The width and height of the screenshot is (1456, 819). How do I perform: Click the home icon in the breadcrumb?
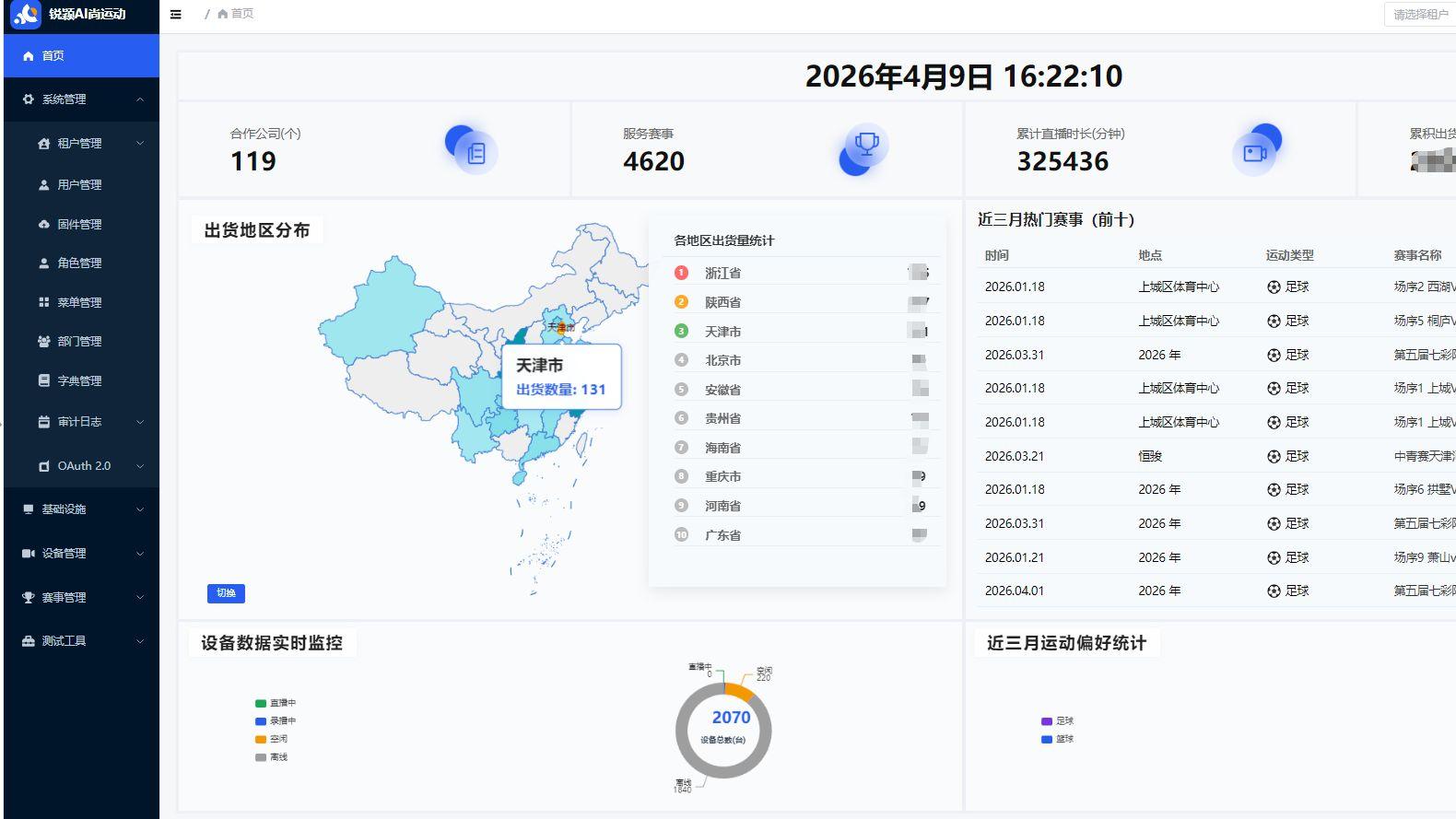coord(222,14)
